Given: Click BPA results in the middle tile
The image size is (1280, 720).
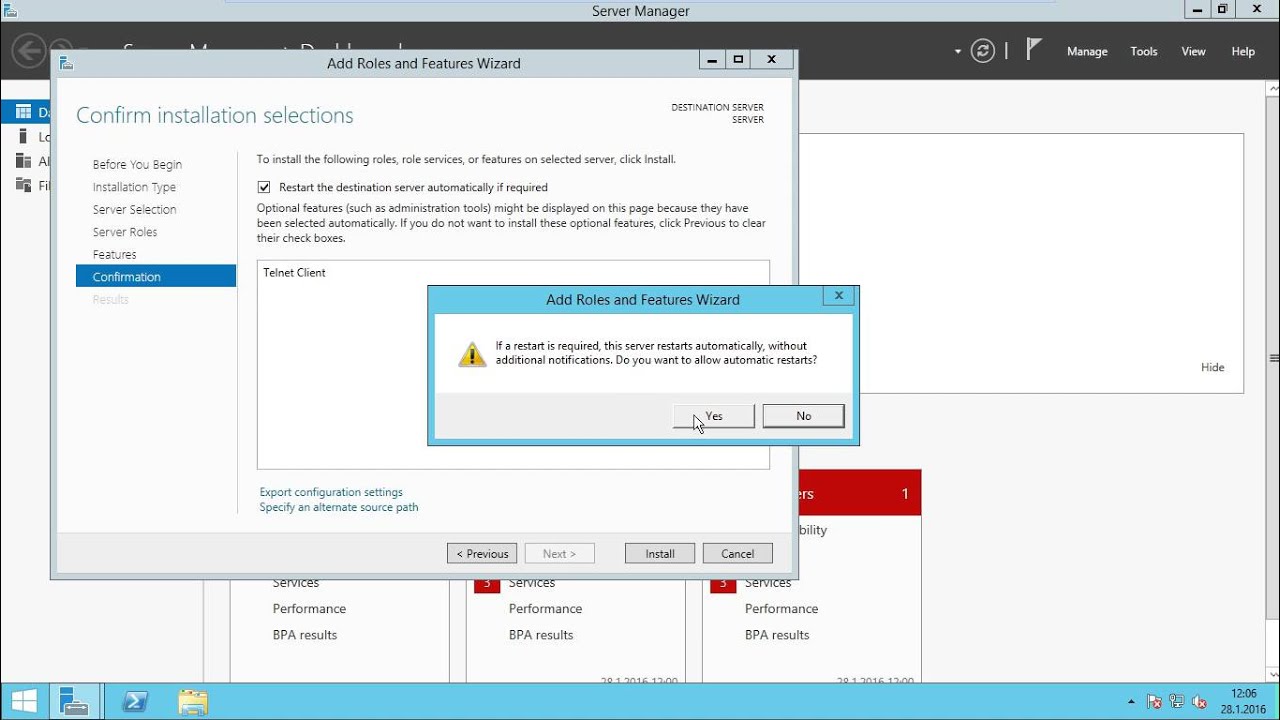Looking at the screenshot, I should [541, 635].
